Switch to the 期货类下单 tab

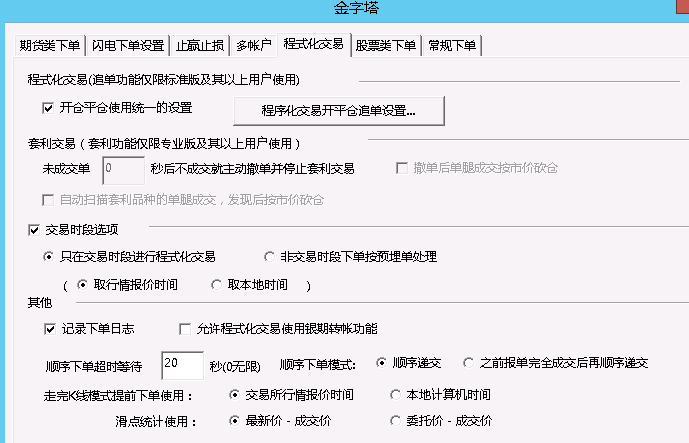[x=50, y=45]
